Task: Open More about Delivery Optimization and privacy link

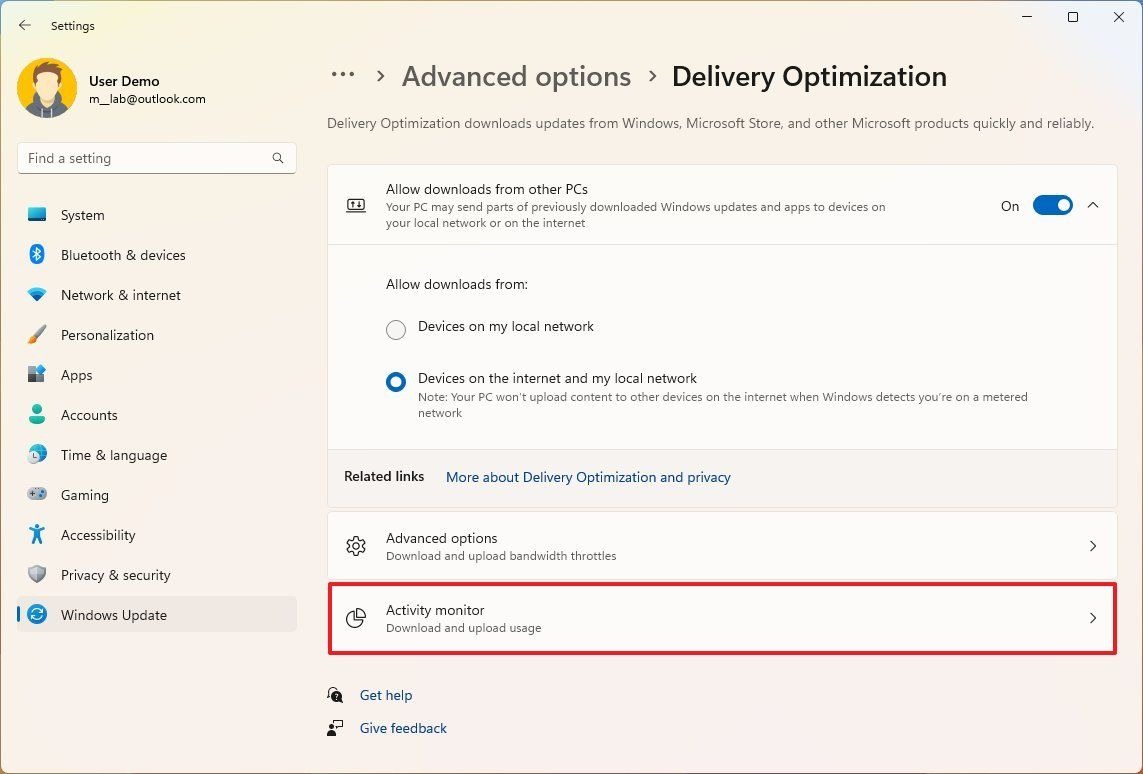Action: pyautogui.click(x=588, y=477)
